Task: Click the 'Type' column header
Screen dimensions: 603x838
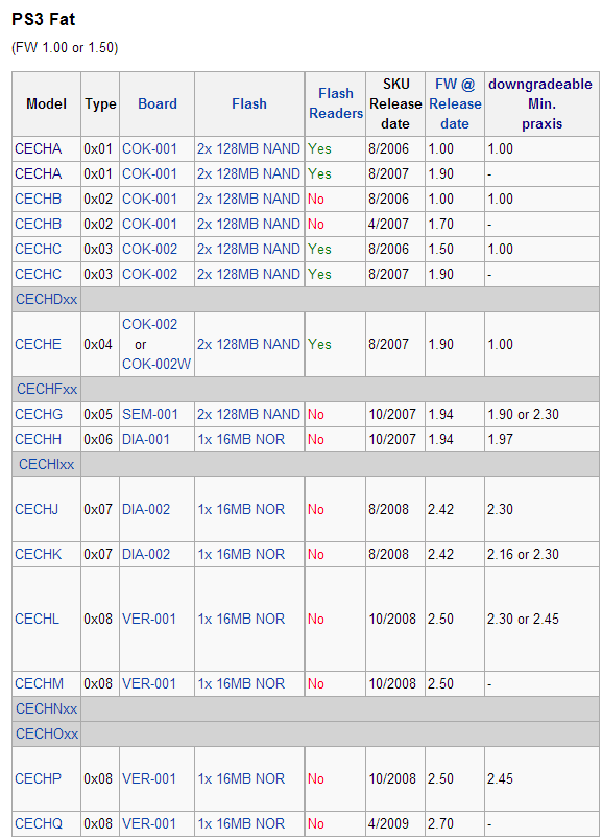Action: pos(100,104)
